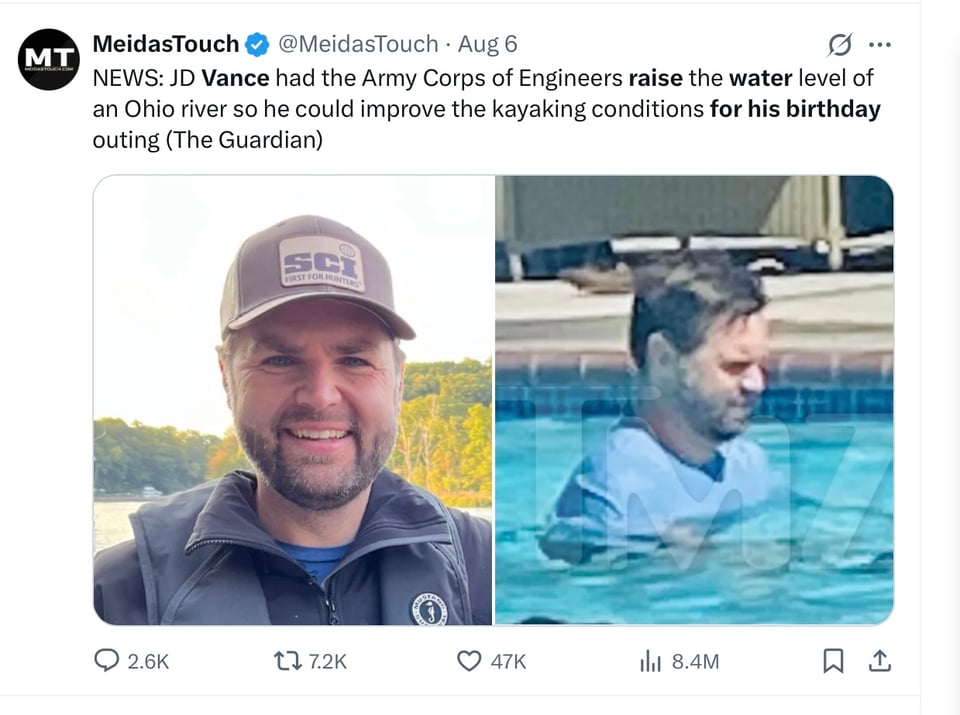This screenshot has height=715, width=960.
Task: Select the @MeidasTouch handle
Action: pyautogui.click(x=360, y=44)
